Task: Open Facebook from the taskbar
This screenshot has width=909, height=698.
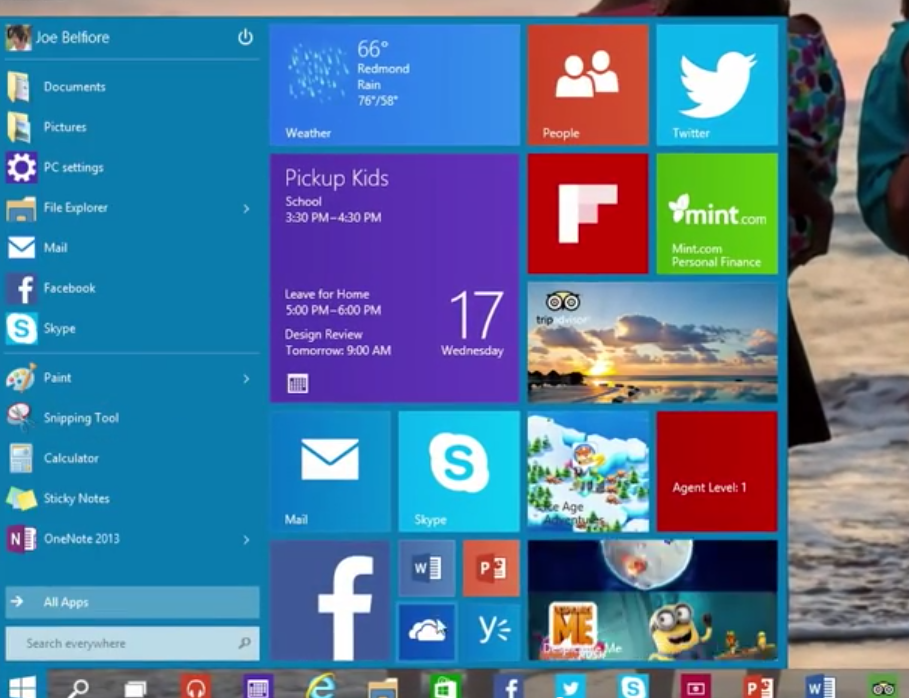Action: coord(508,688)
